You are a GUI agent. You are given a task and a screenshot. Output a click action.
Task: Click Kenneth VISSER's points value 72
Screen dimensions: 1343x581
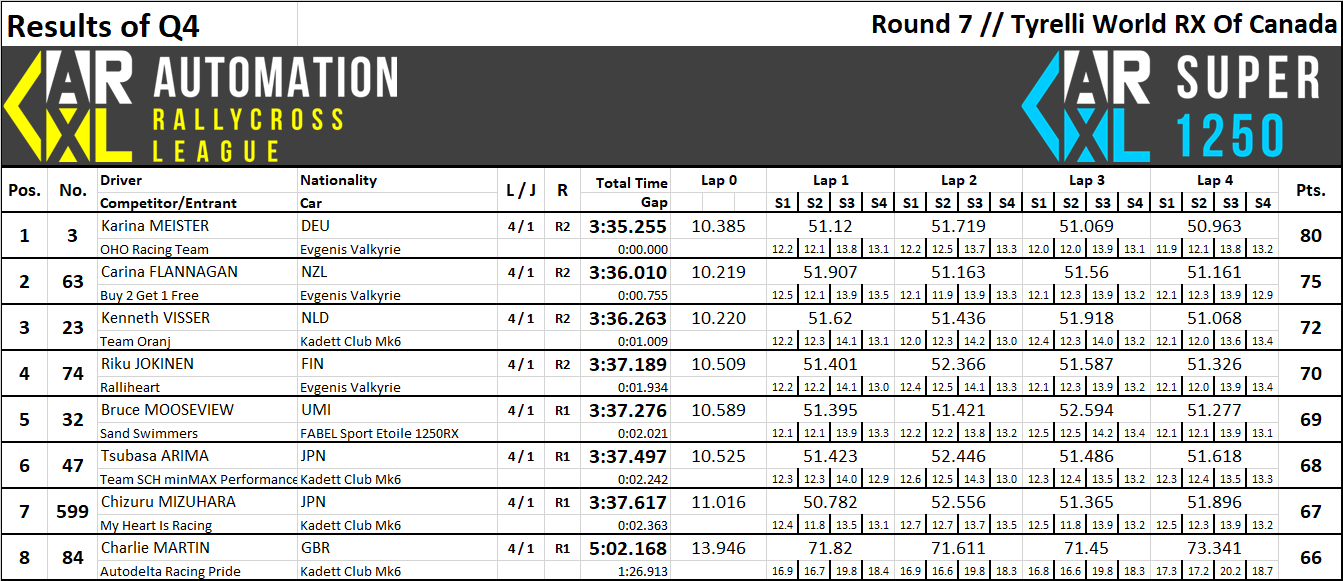pos(1310,328)
